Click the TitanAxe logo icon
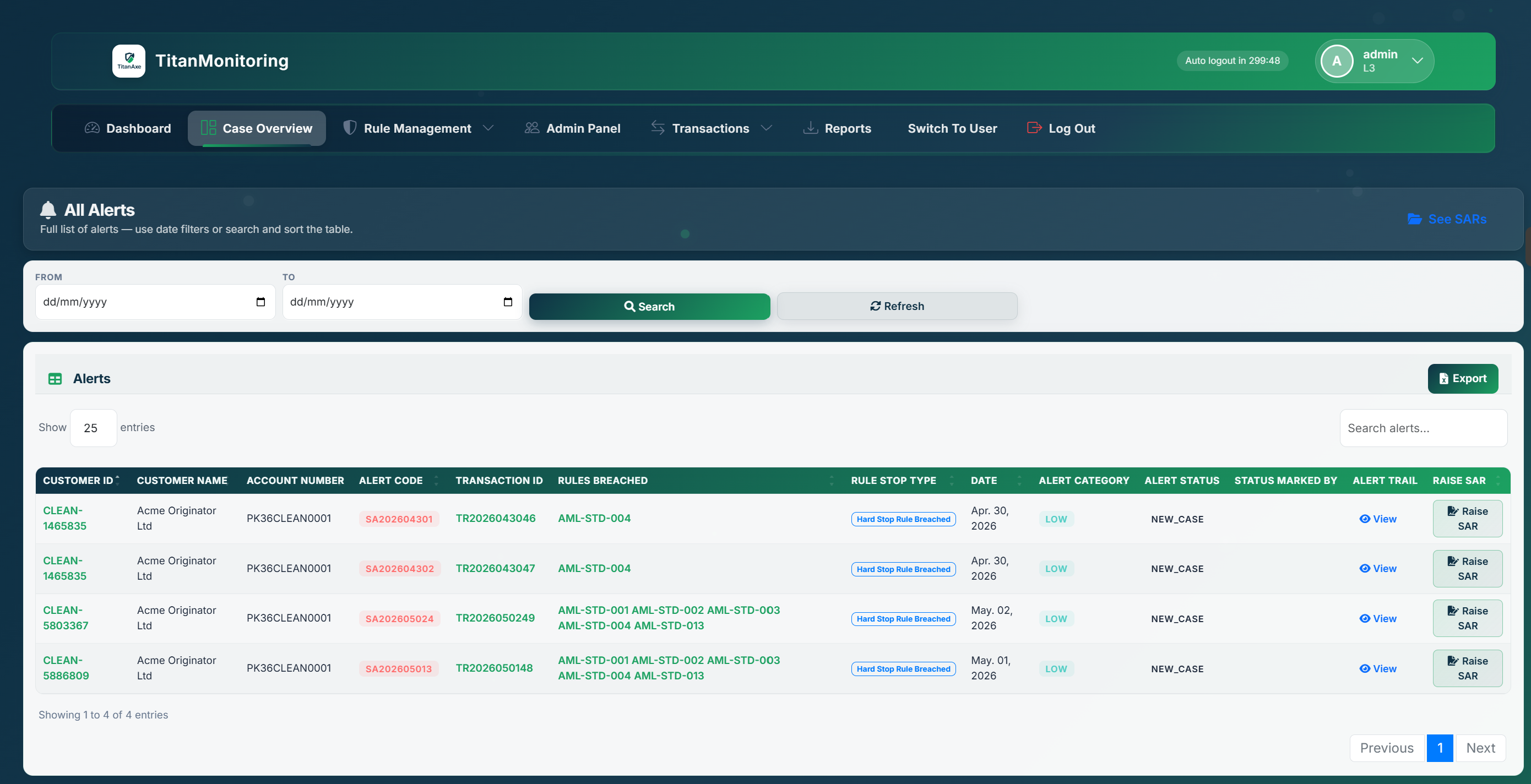1531x784 pixels. [x=129, y=61]
